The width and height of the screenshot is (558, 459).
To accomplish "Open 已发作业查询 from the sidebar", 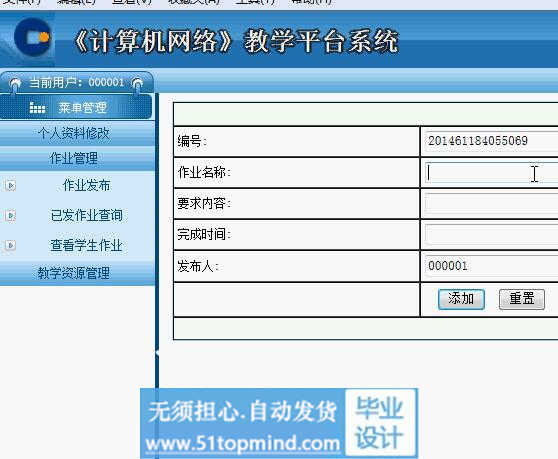I will 86,215.
